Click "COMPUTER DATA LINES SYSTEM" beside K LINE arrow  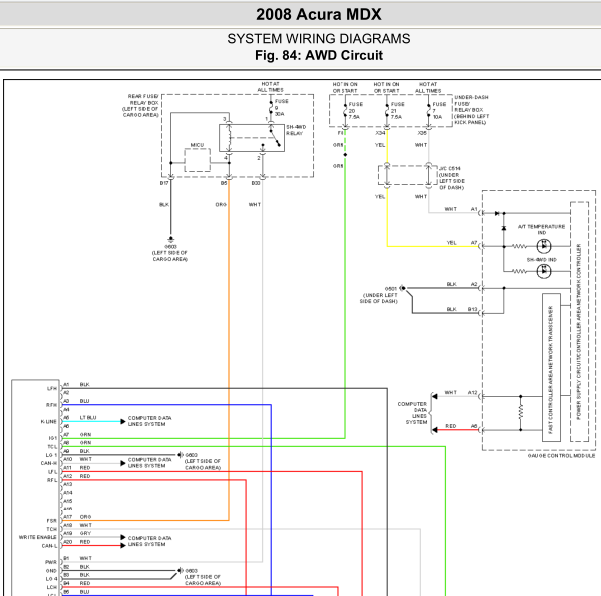coord(149,421)
